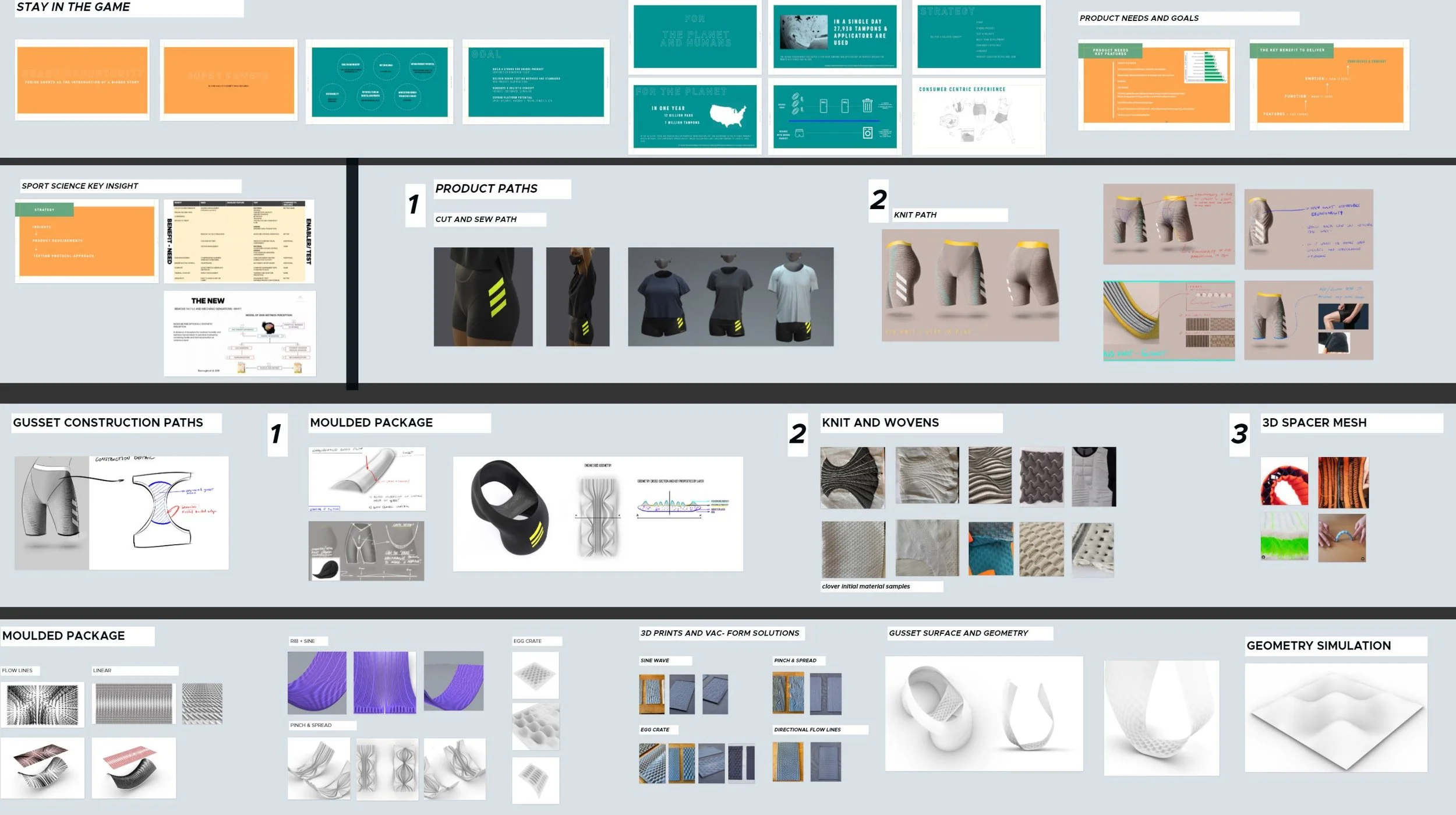Click the KNIT PATH label
Viewport: 1456px width, 815px height.
point(915,215)
